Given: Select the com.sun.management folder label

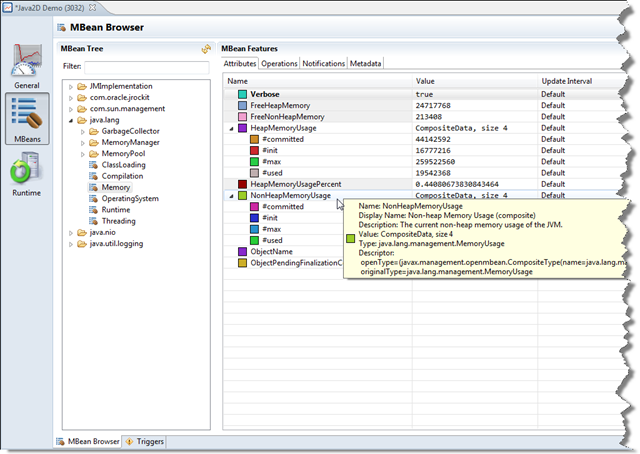Looking at the screenshot, I should (x=127, y=109).
